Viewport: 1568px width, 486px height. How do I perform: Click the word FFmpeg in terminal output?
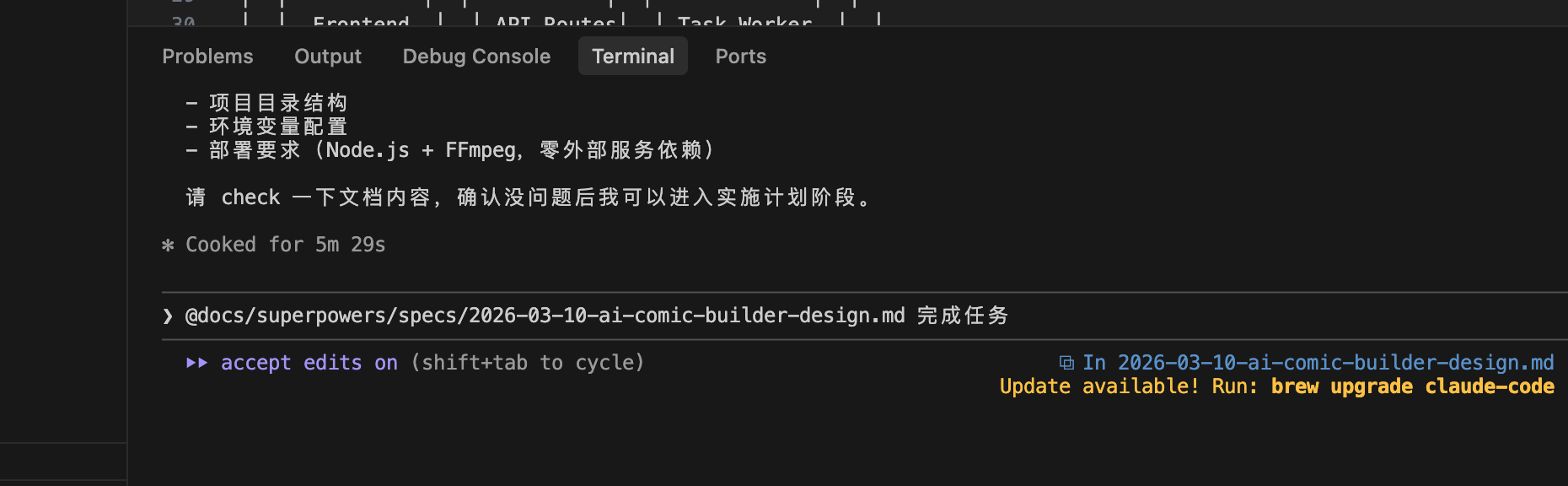pyautogui.click(x=481, y=150)
